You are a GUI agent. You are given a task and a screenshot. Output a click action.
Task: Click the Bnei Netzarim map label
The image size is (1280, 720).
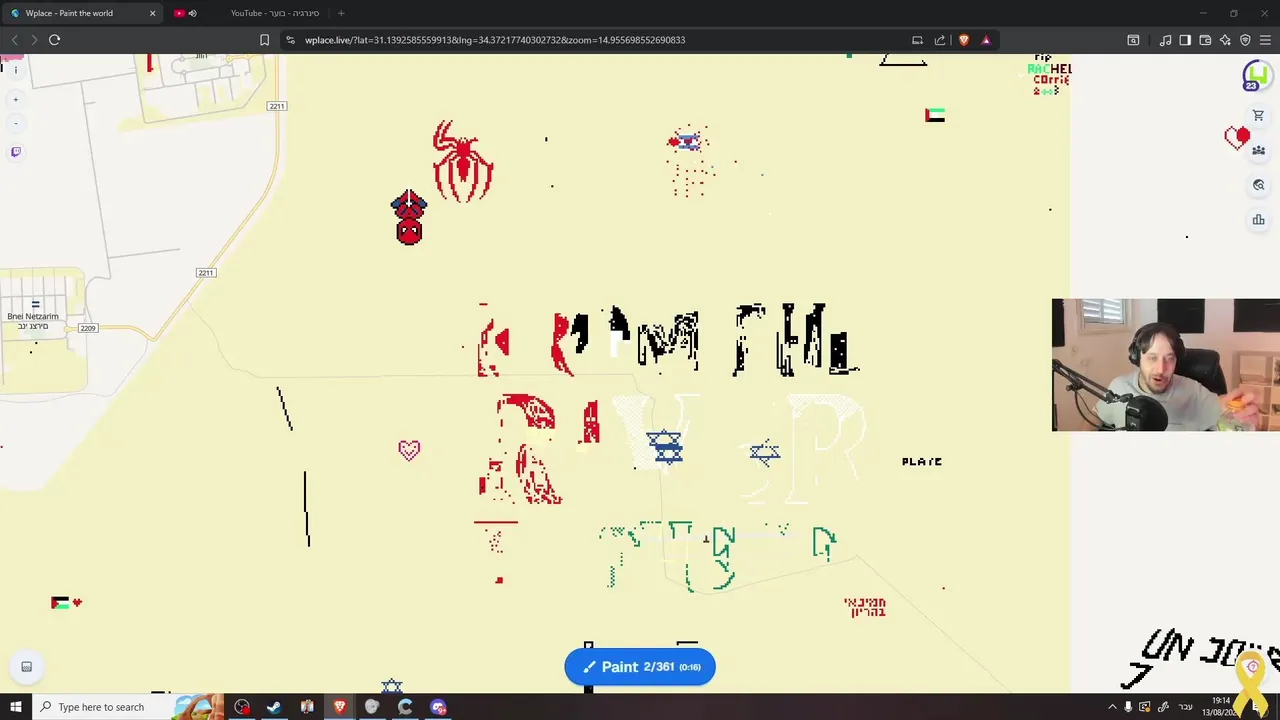(x=33, y=320)
